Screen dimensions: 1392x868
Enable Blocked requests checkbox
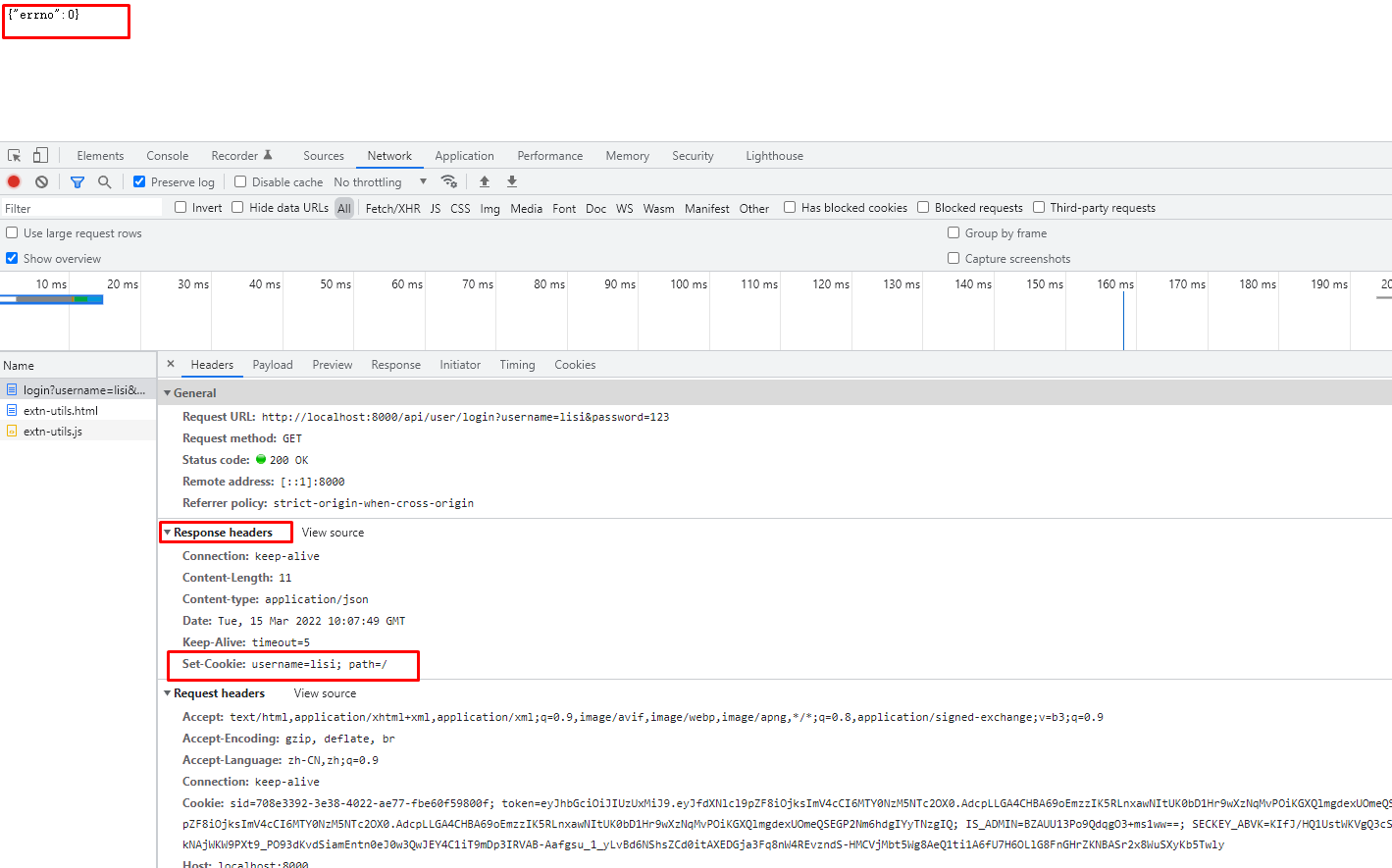pyautogui.click(x=923, y=207)
